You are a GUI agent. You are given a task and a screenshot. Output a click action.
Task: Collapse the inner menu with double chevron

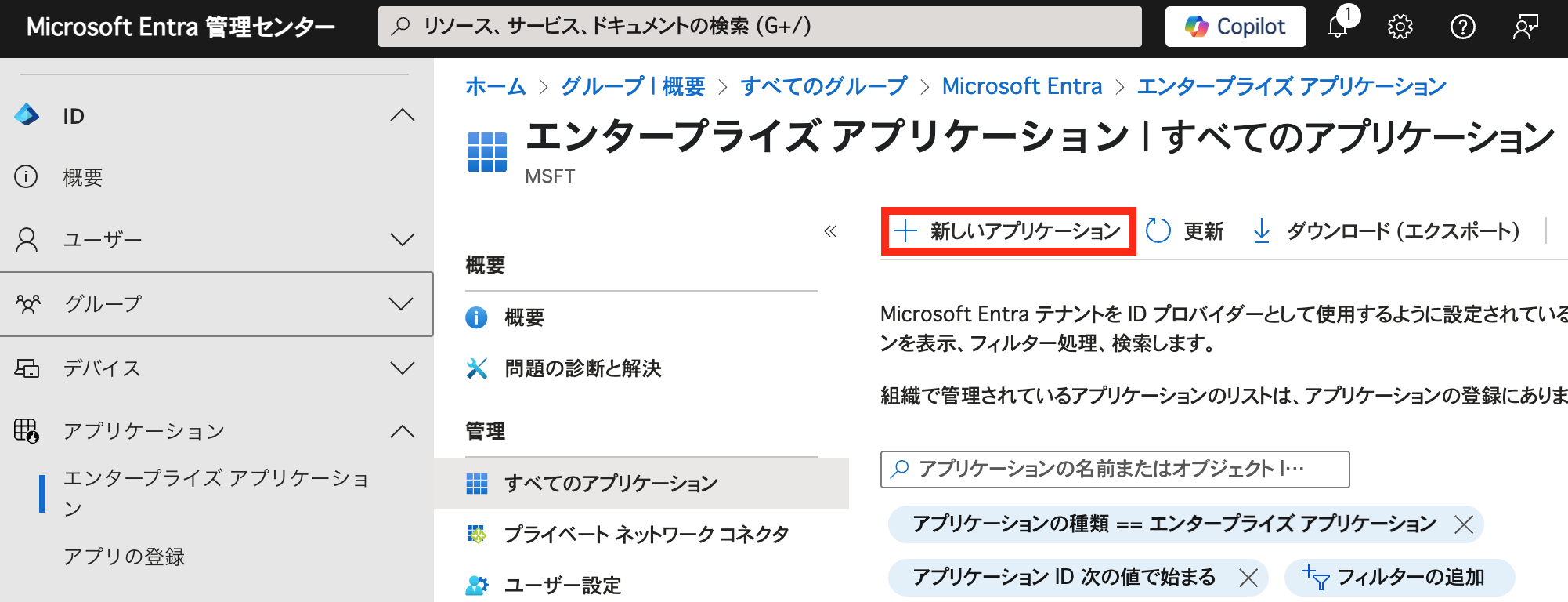(830, 231)
